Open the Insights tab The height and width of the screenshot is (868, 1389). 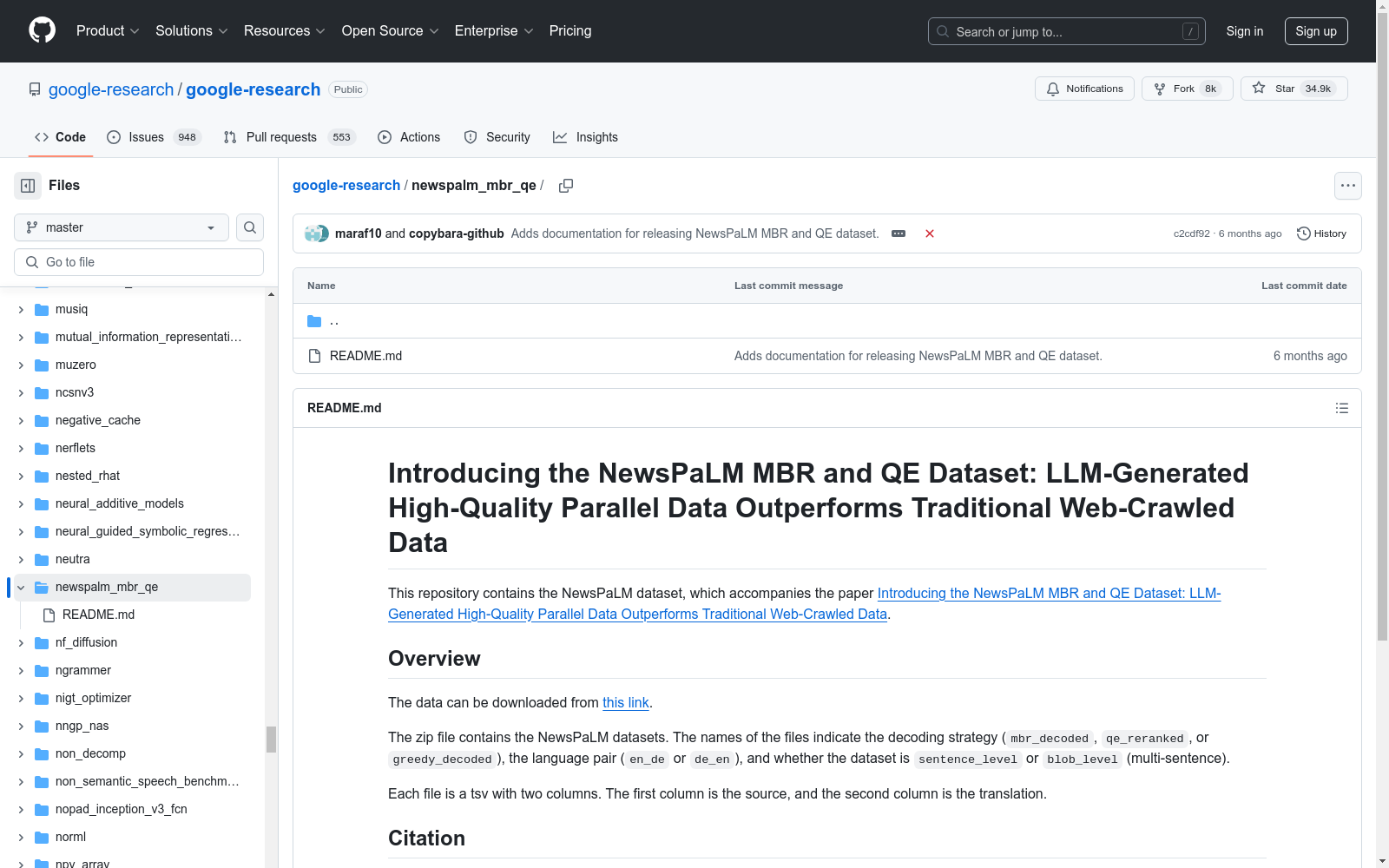click(586, 137)
